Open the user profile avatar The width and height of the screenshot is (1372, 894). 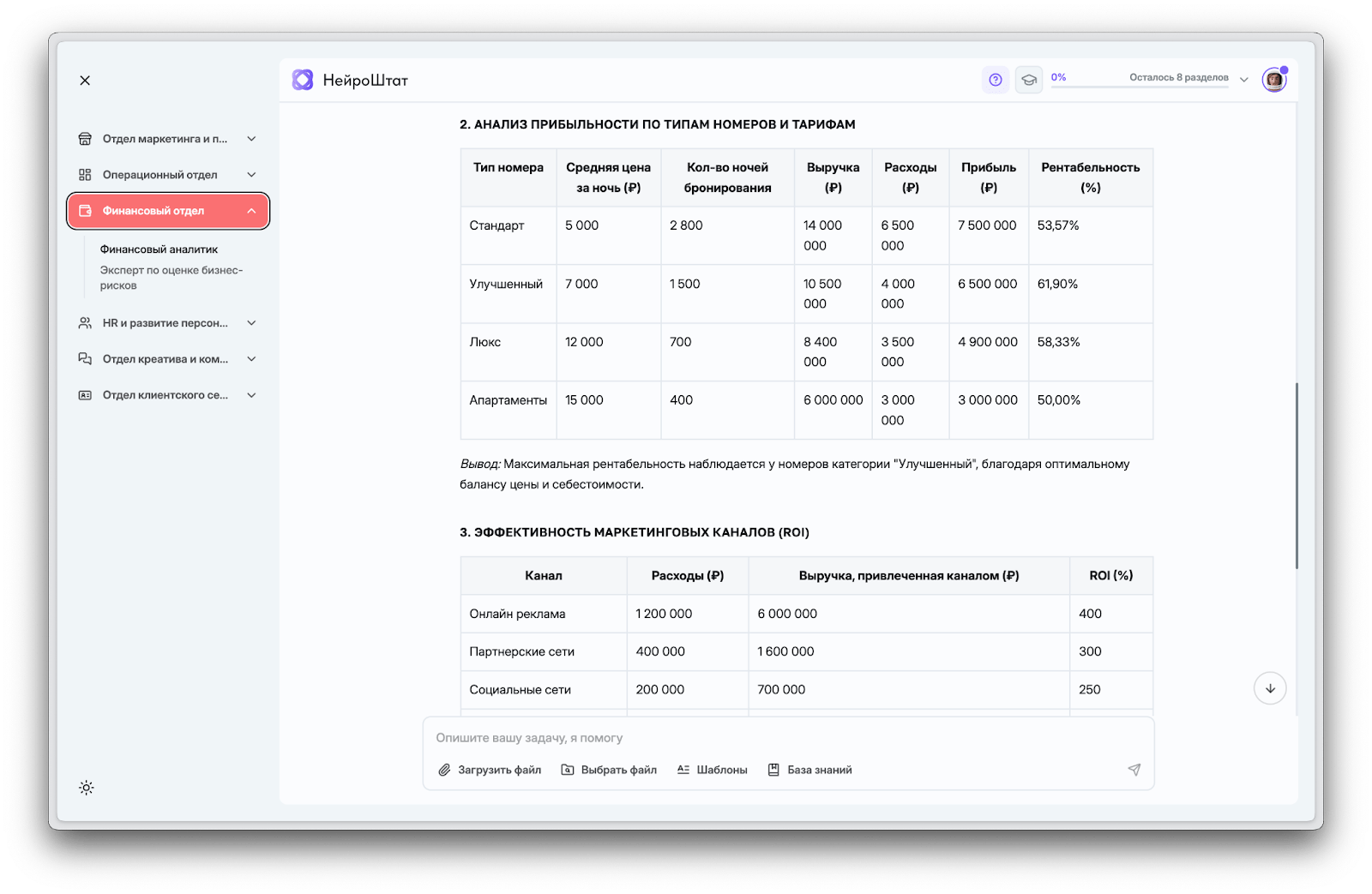(x=1273, y=80)
